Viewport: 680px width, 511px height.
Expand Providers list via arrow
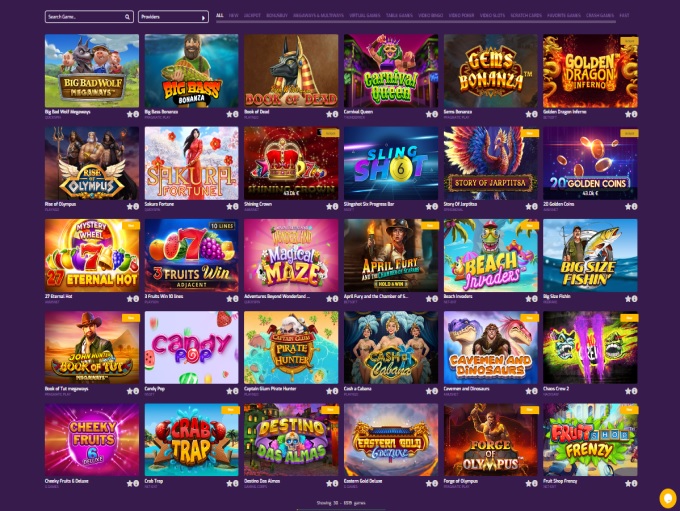[x=203, y=17]
